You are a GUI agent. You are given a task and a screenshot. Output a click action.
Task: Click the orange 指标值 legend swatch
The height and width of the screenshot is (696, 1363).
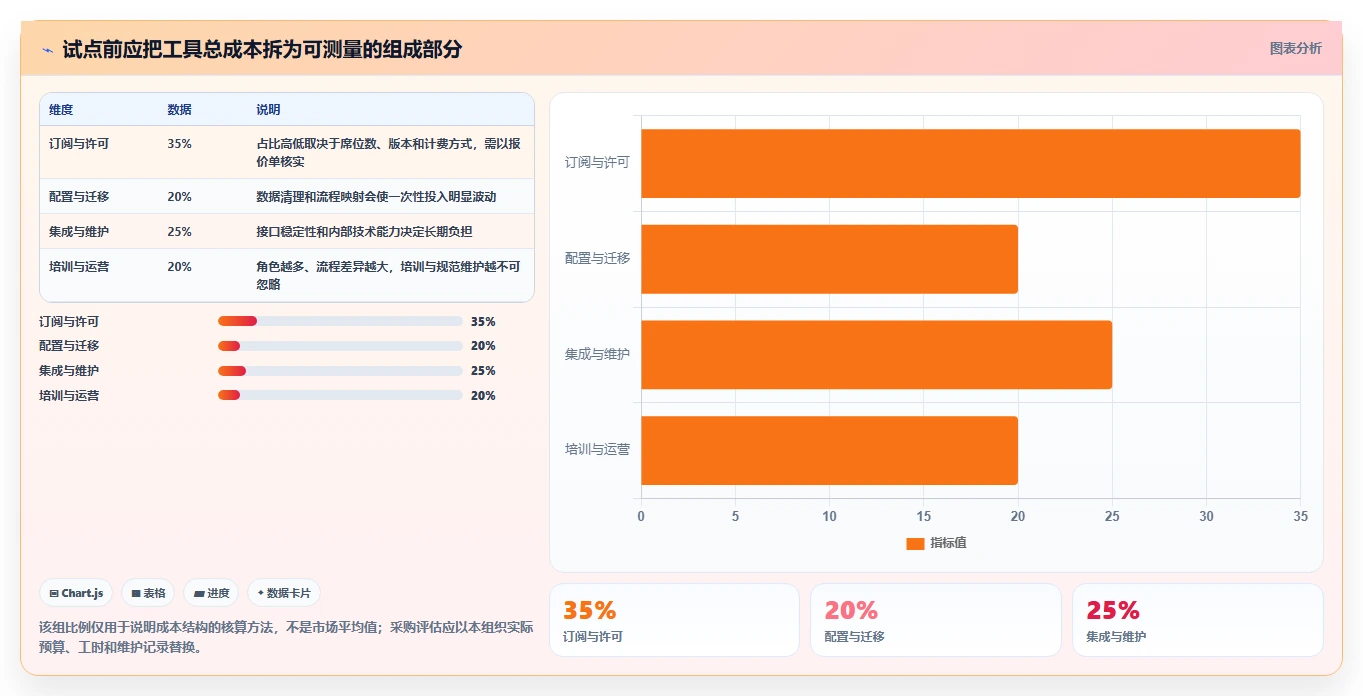(915, 543)
